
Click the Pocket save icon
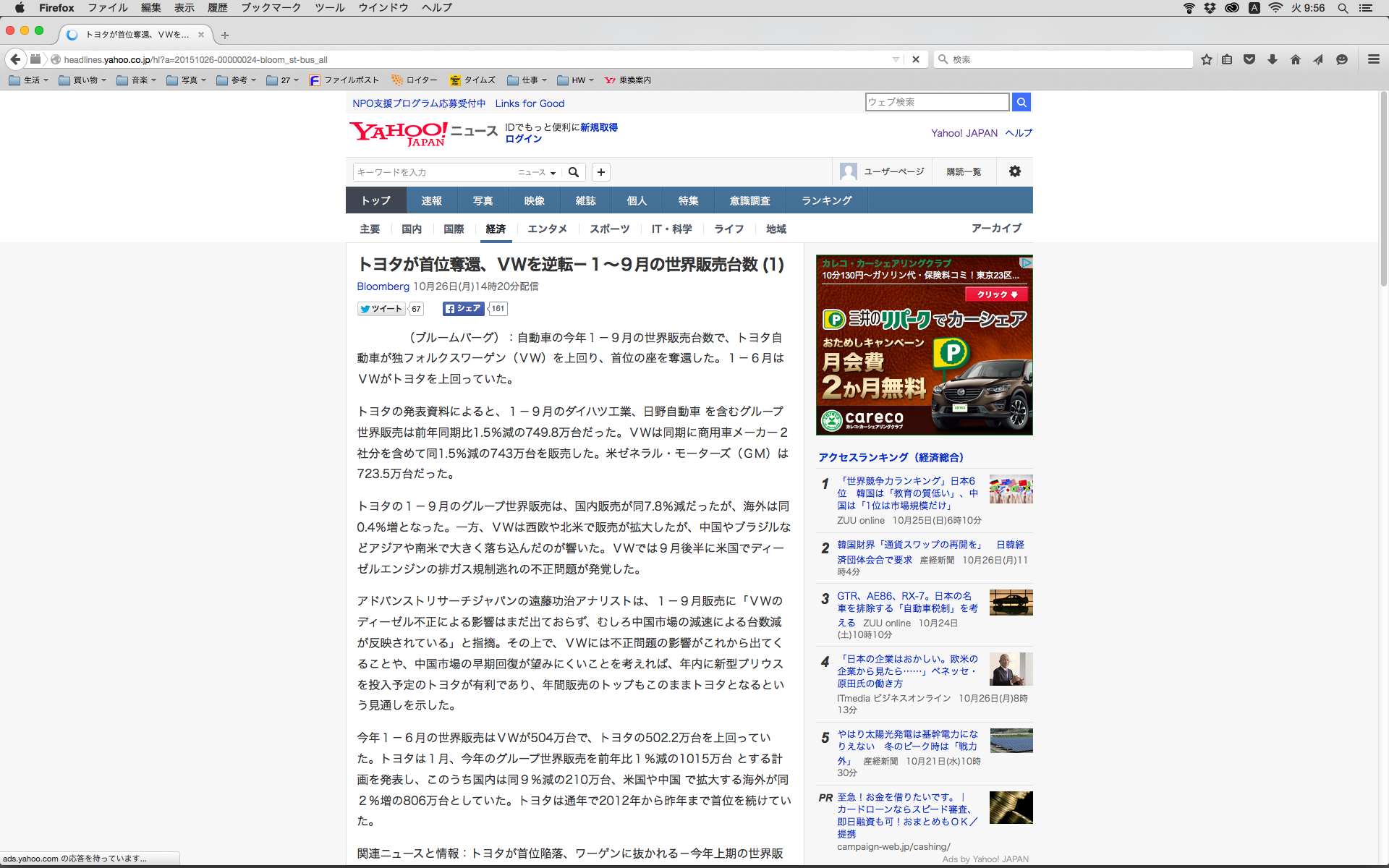(1249, 59)
